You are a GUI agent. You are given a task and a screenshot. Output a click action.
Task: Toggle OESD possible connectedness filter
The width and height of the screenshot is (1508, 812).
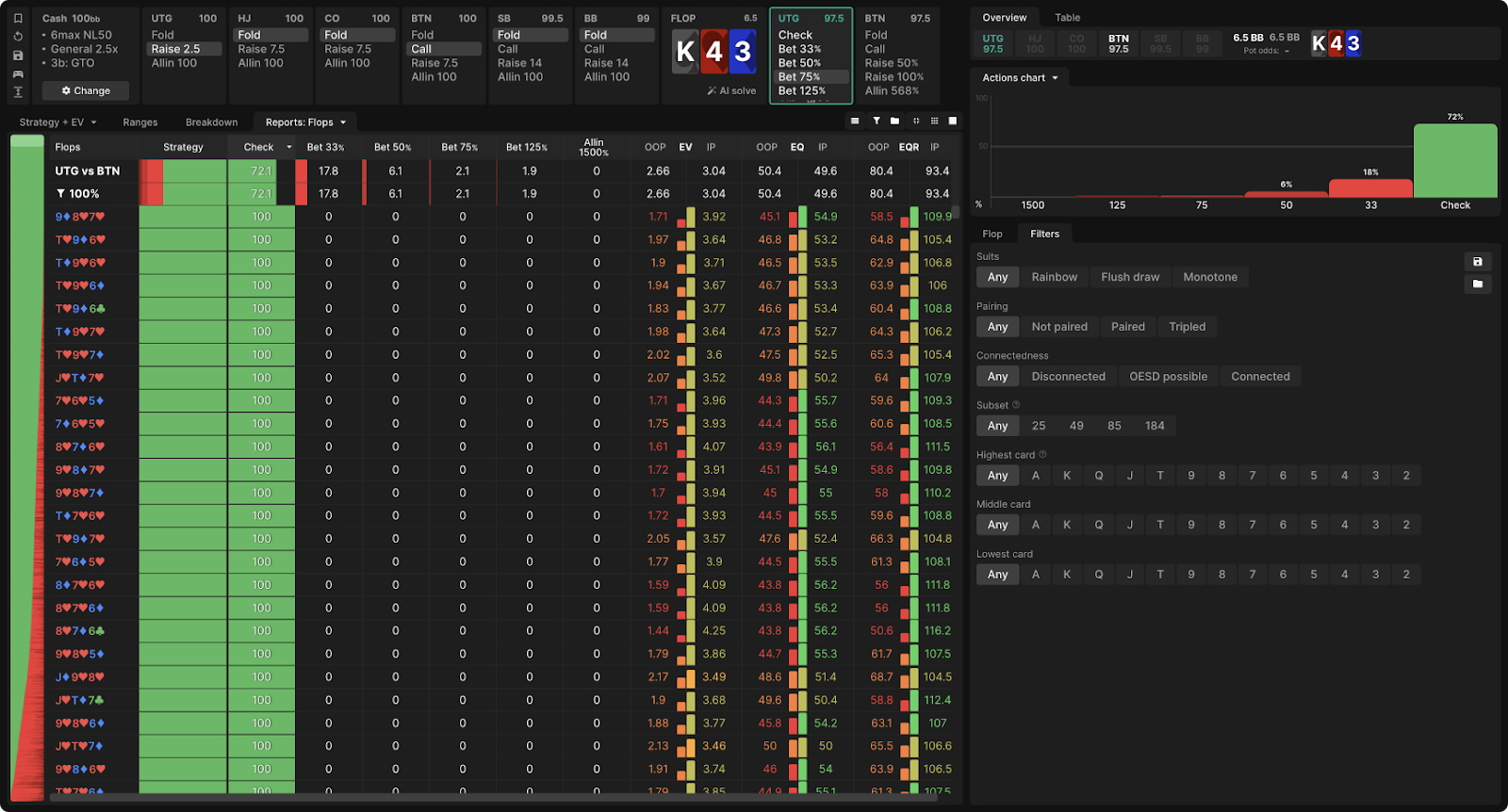coord(1168,377)
